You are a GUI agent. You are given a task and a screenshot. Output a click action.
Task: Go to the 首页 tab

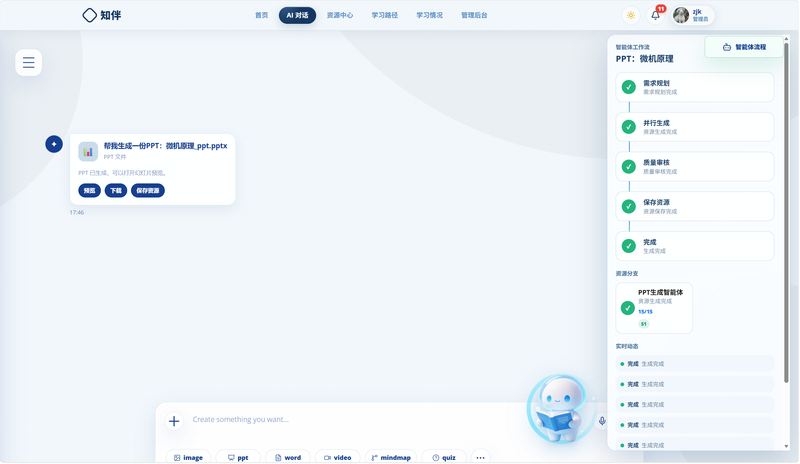click(x=262, y=15)
